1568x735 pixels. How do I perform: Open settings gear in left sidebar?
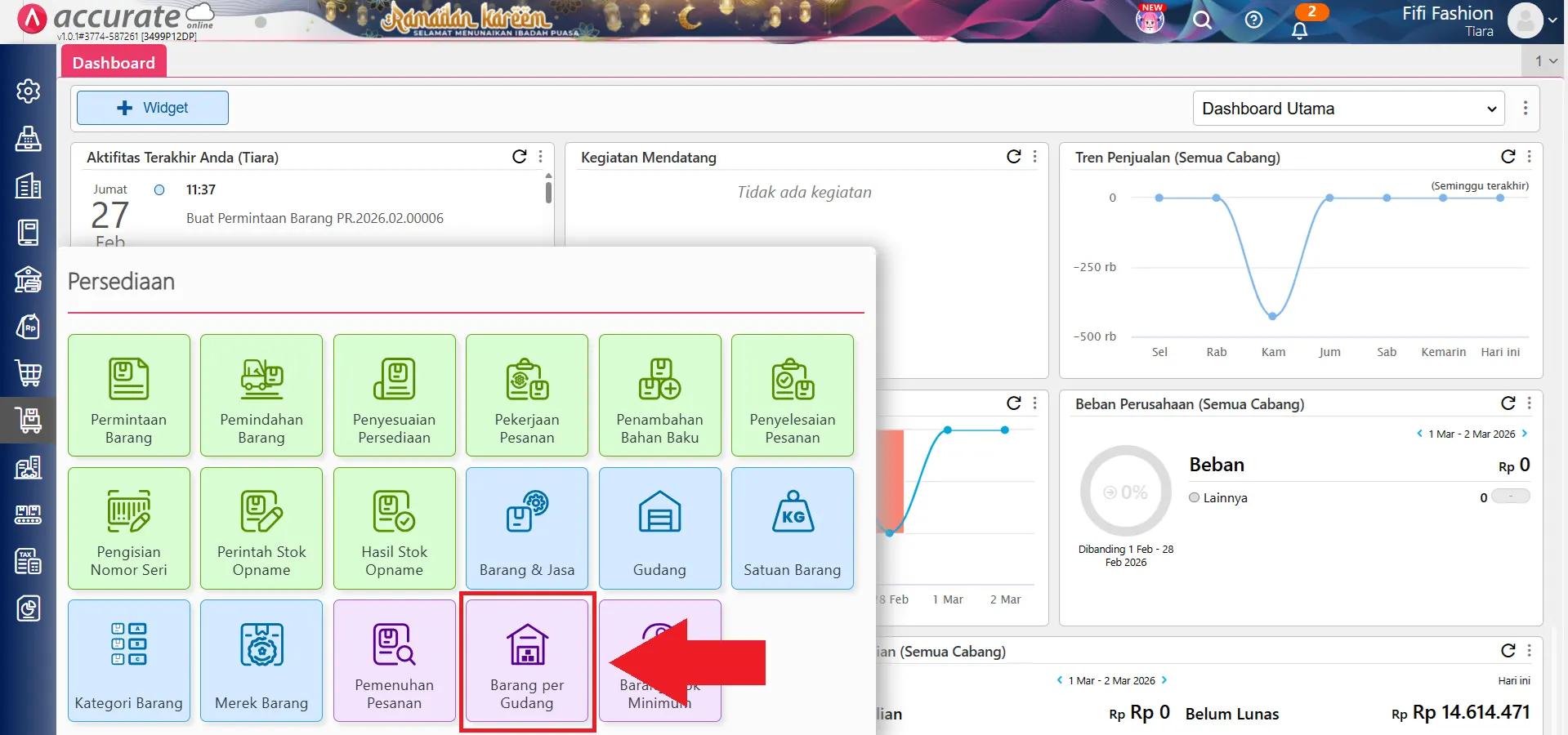pos(29,91)
